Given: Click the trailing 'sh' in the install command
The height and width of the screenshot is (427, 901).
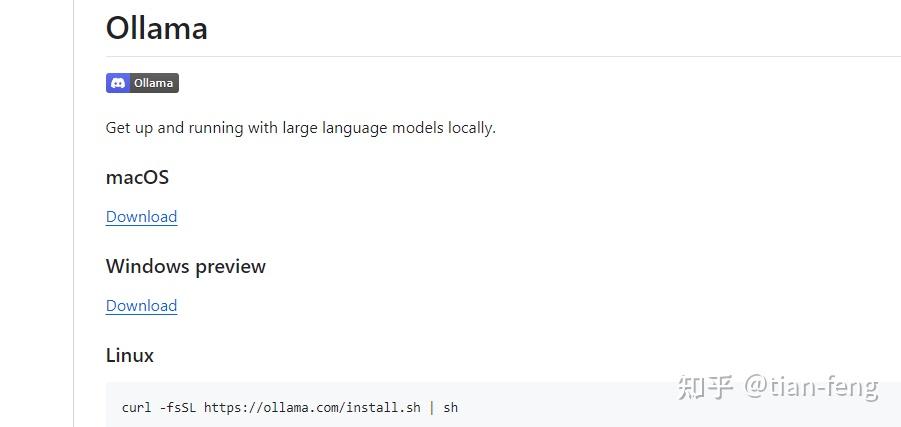Looking at the screenshot, I should click(x=450, y=408).
